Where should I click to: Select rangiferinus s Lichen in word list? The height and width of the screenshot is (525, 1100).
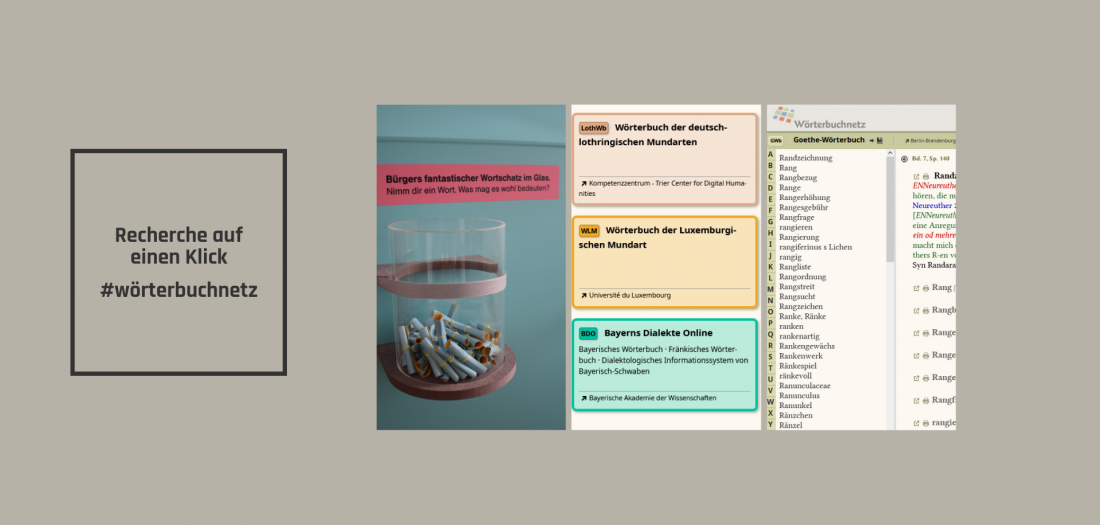tap(816, 247)
